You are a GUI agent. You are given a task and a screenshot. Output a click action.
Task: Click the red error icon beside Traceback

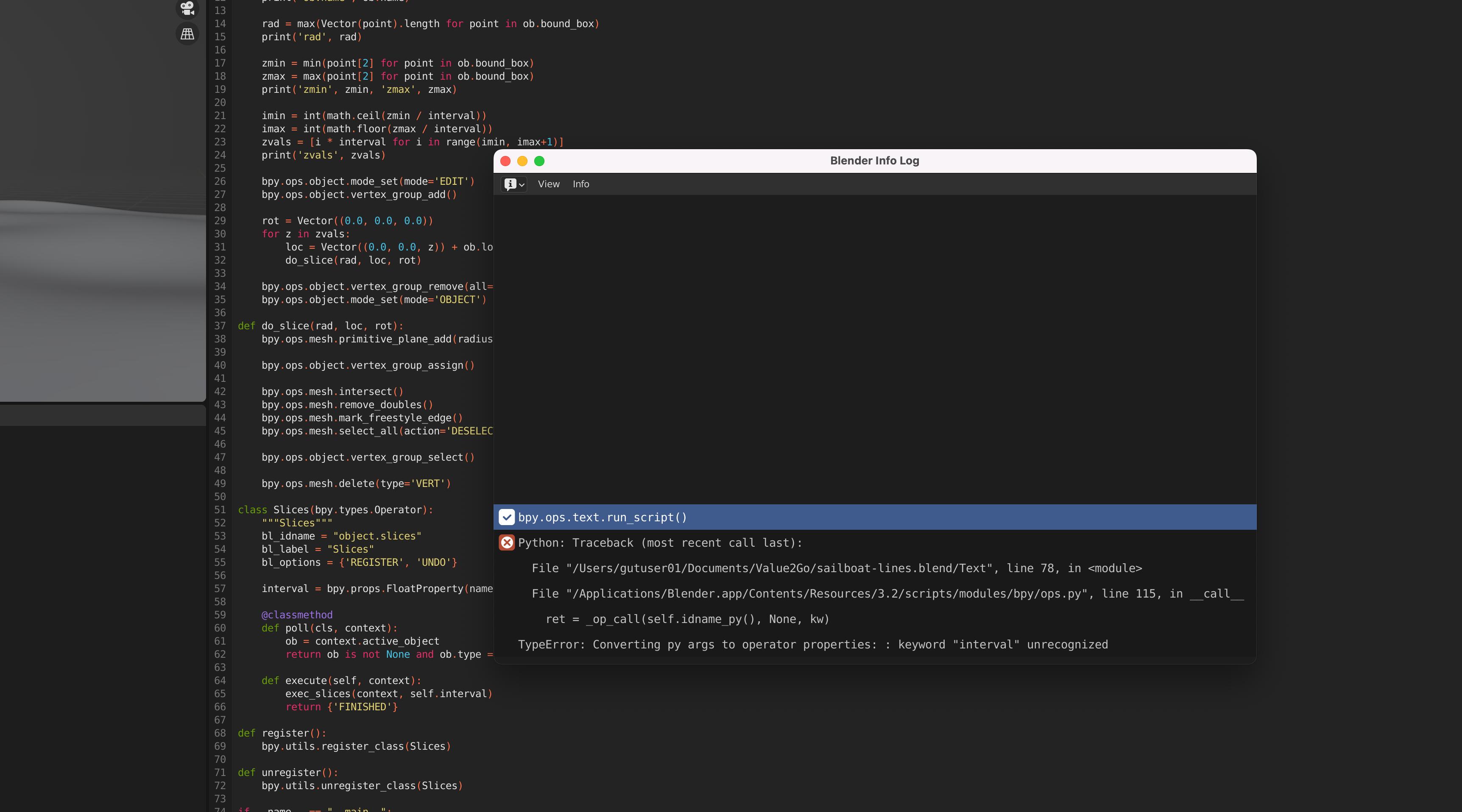[506, 542]
